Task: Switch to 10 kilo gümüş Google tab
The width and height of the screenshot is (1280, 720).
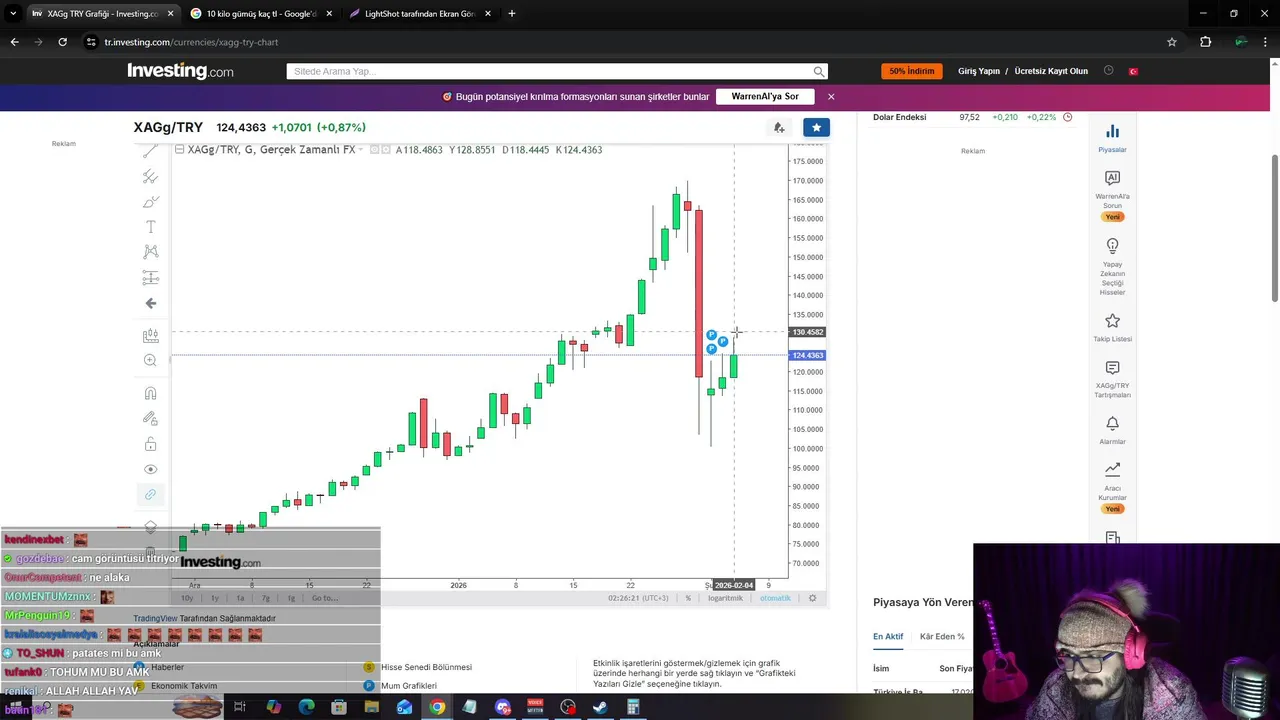Action: point(263,14)
